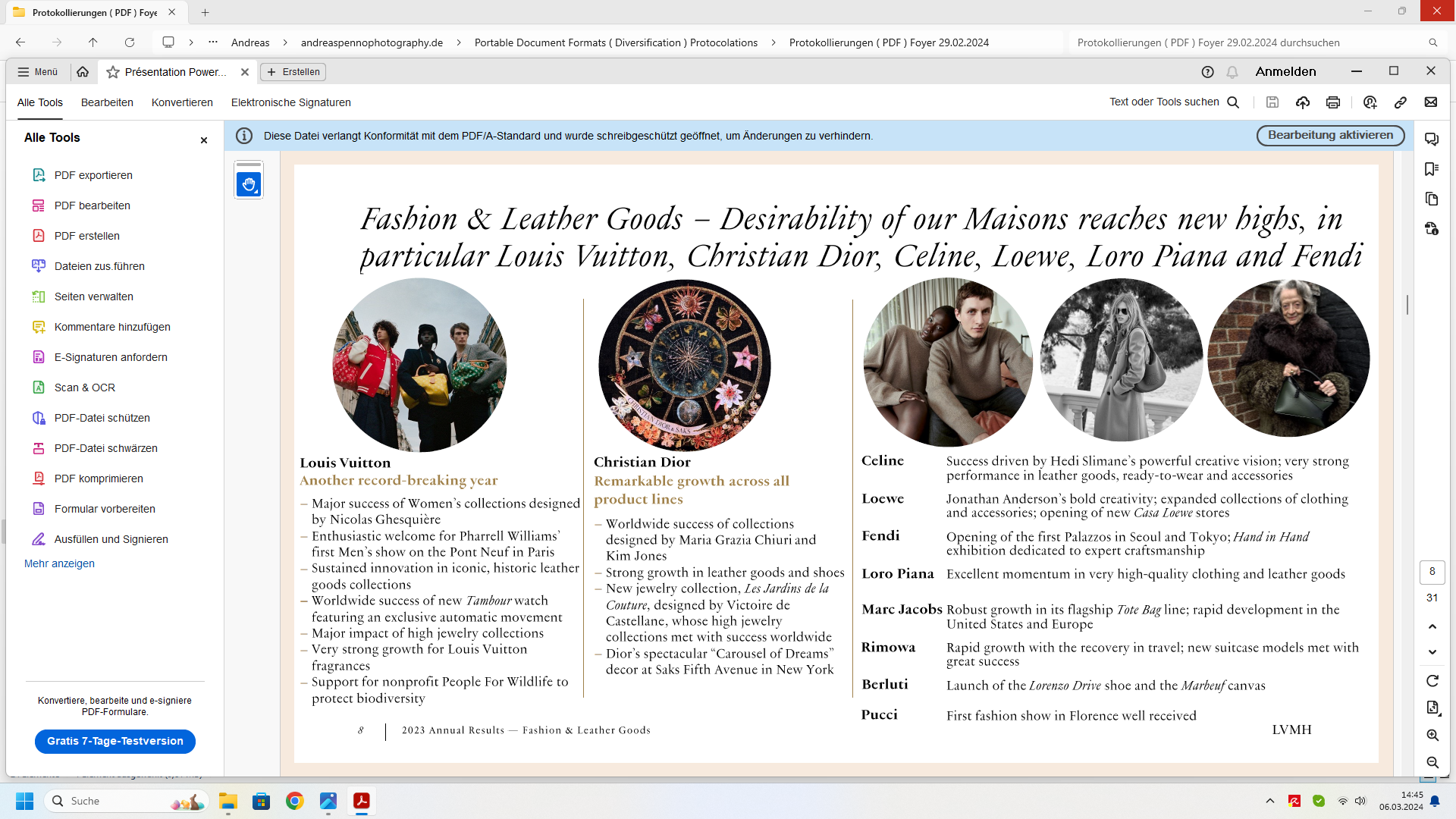Viewport: 1456px width, 819px height.
Task: Rotate the page view icon
Action: coord(1432,681)
